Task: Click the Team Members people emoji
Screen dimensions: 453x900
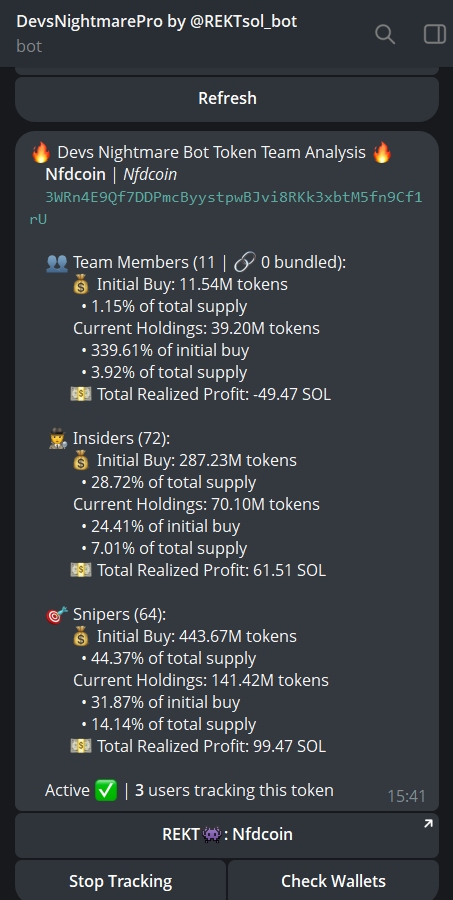Action: pyautogui.click(x=57, y=263)
